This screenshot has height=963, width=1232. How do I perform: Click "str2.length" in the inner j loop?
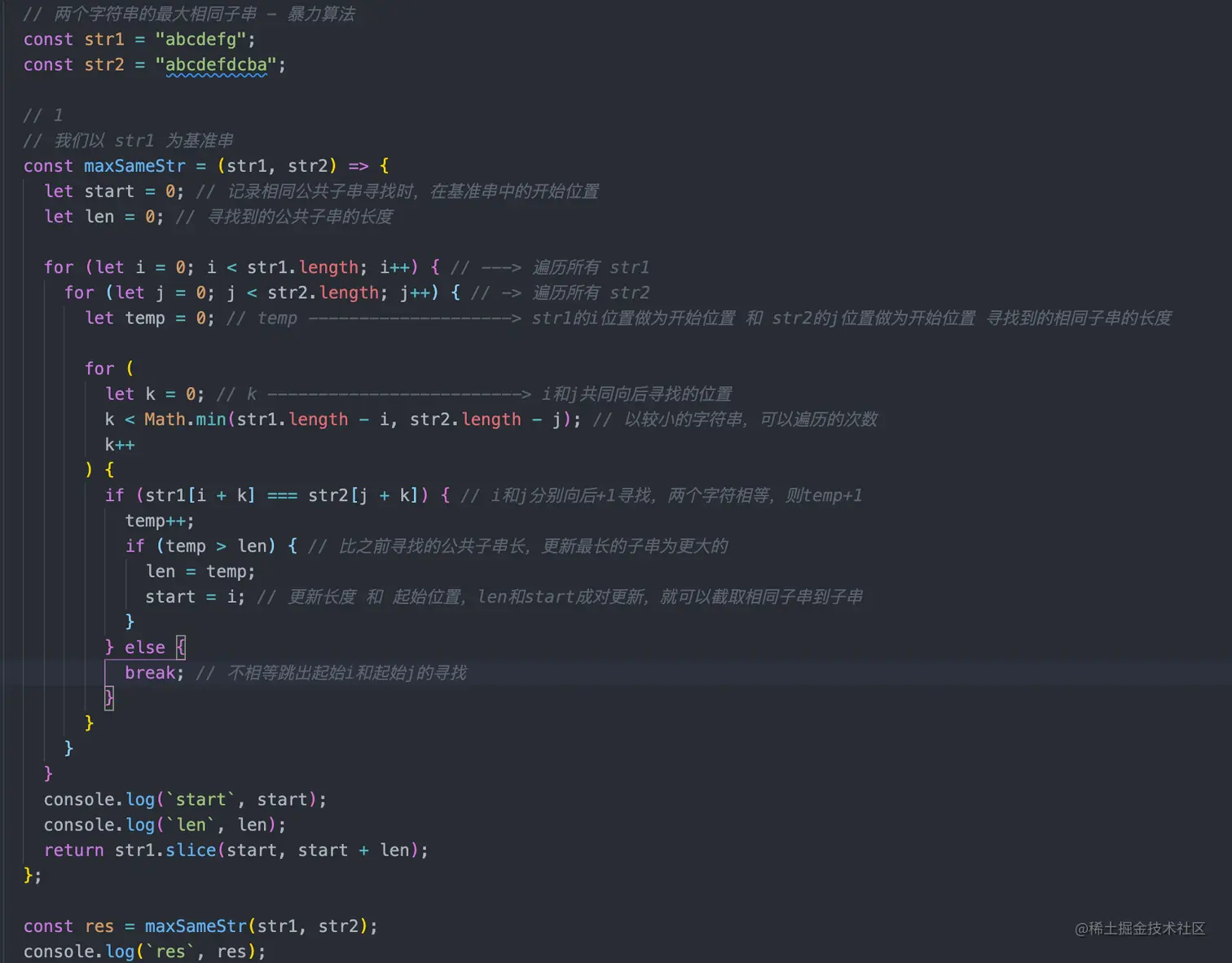[x=323, y=292]
